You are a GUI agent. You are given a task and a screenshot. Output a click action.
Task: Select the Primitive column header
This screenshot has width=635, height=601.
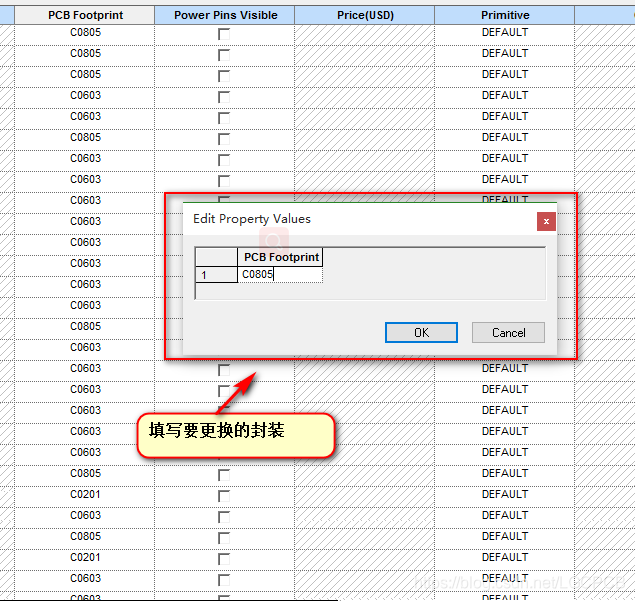[x=505, y=15]
